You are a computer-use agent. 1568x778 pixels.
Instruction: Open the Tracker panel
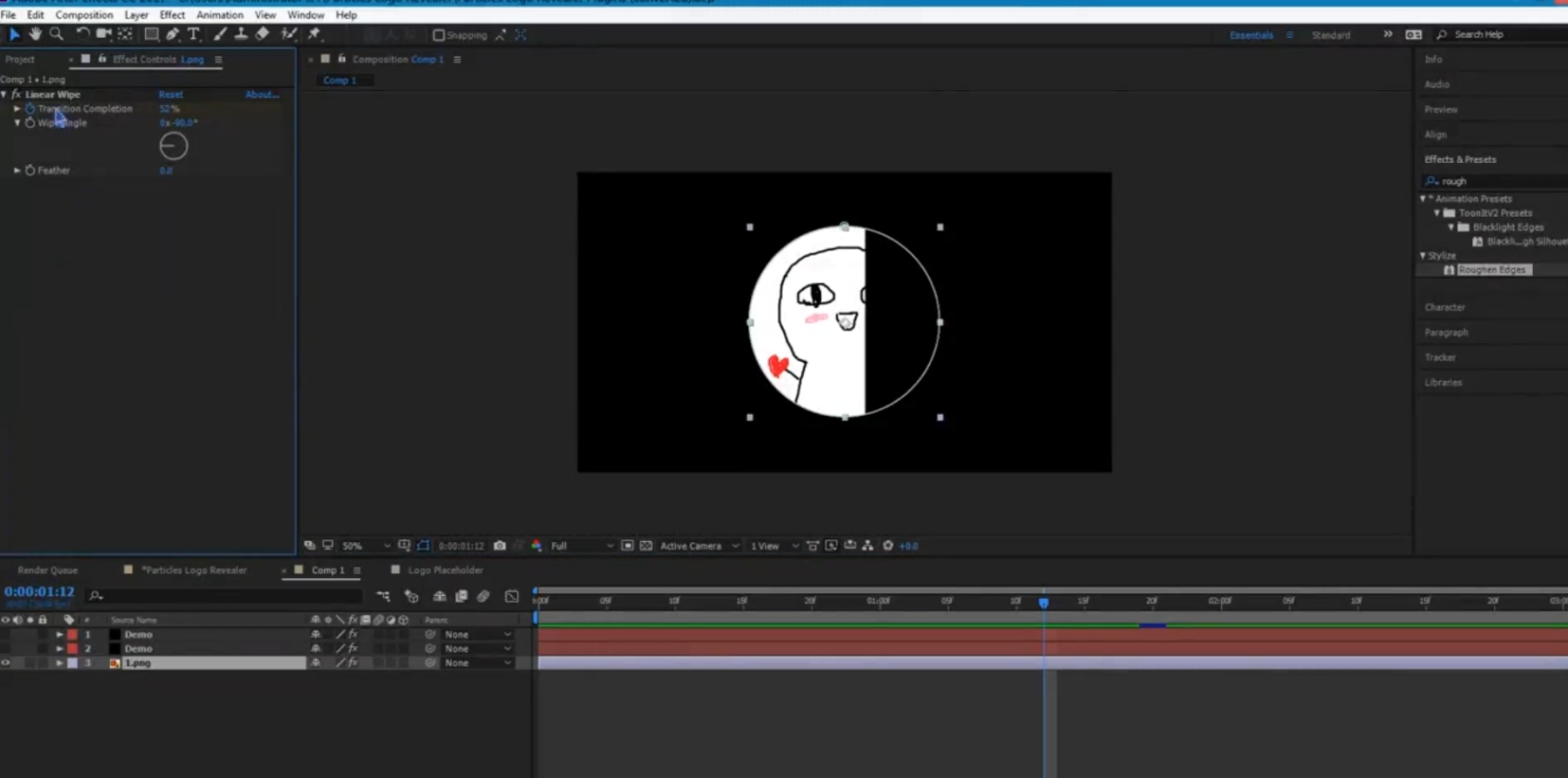[1440, 357]
